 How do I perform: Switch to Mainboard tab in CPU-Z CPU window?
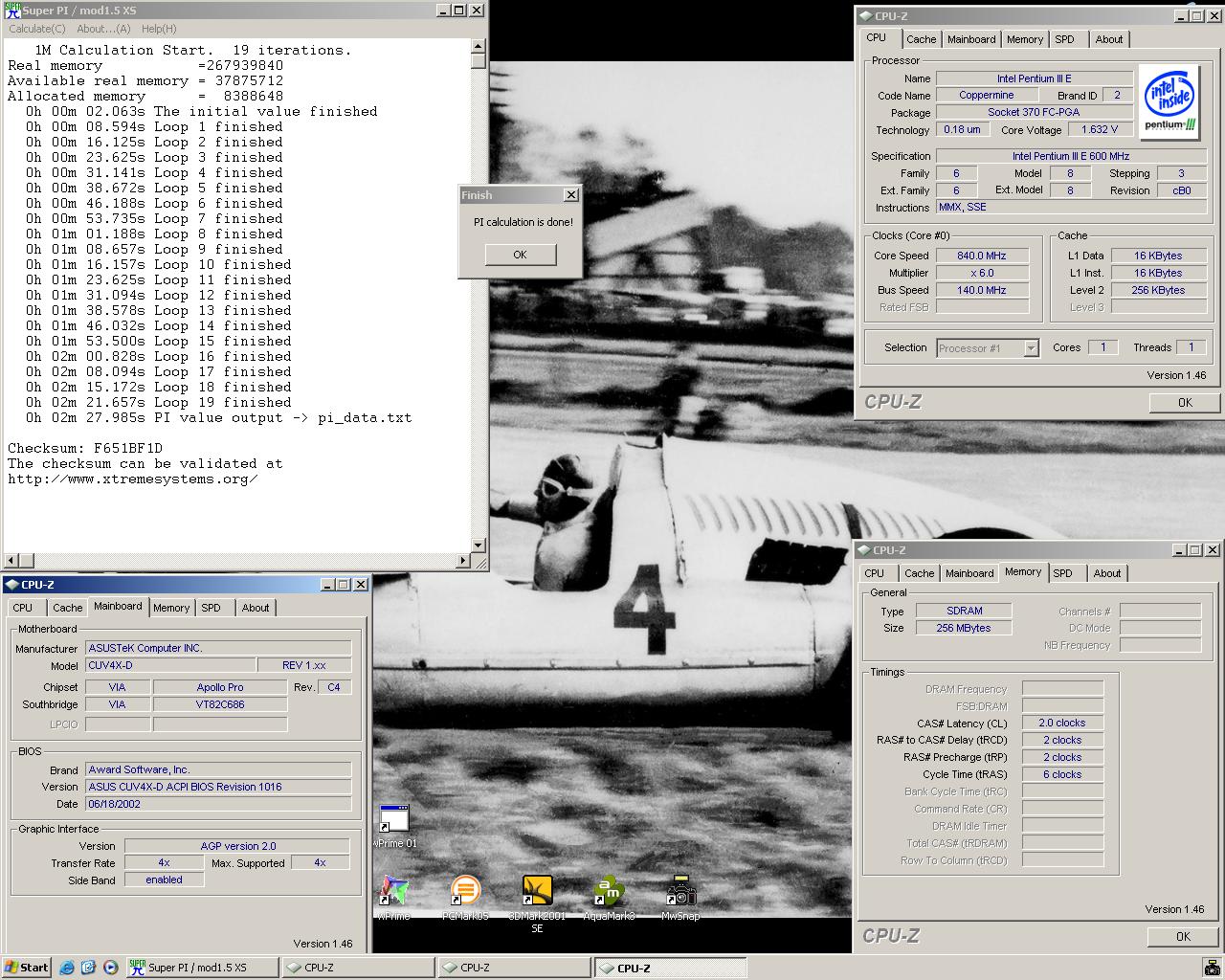[971, 39]
